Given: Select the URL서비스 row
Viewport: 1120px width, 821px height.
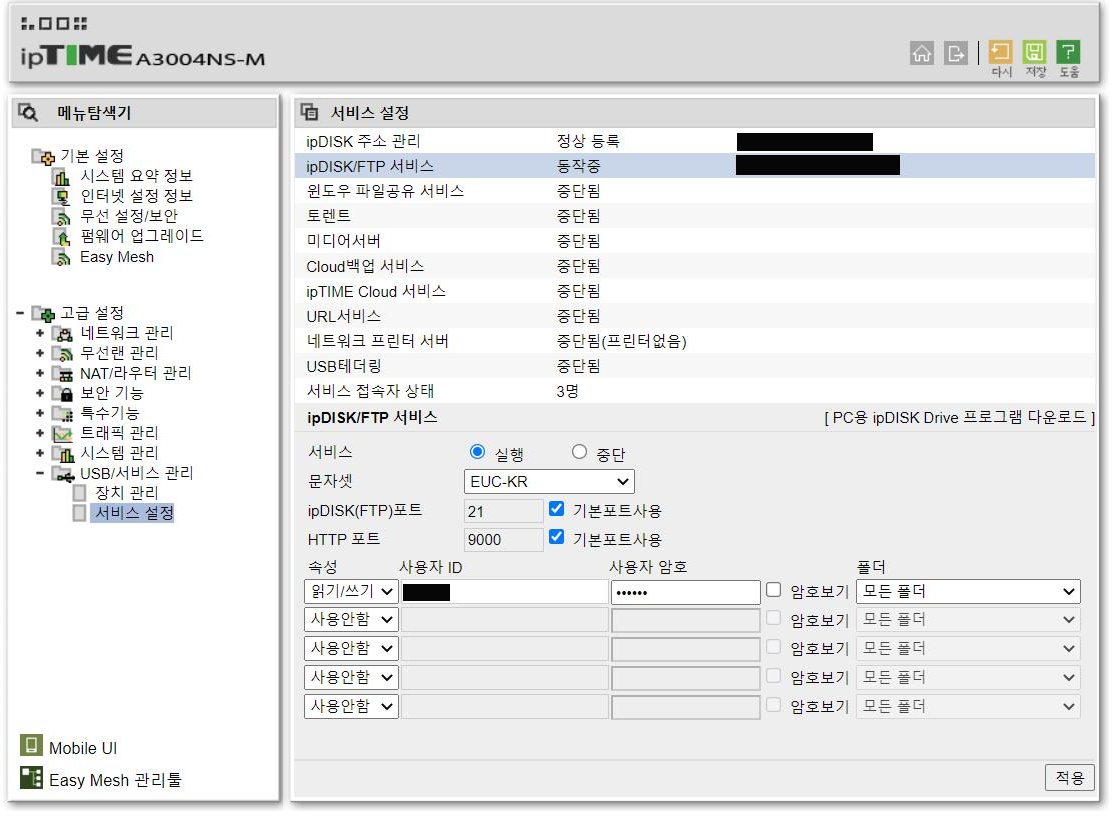Looking at the screenshot, I should click(694, 316).
